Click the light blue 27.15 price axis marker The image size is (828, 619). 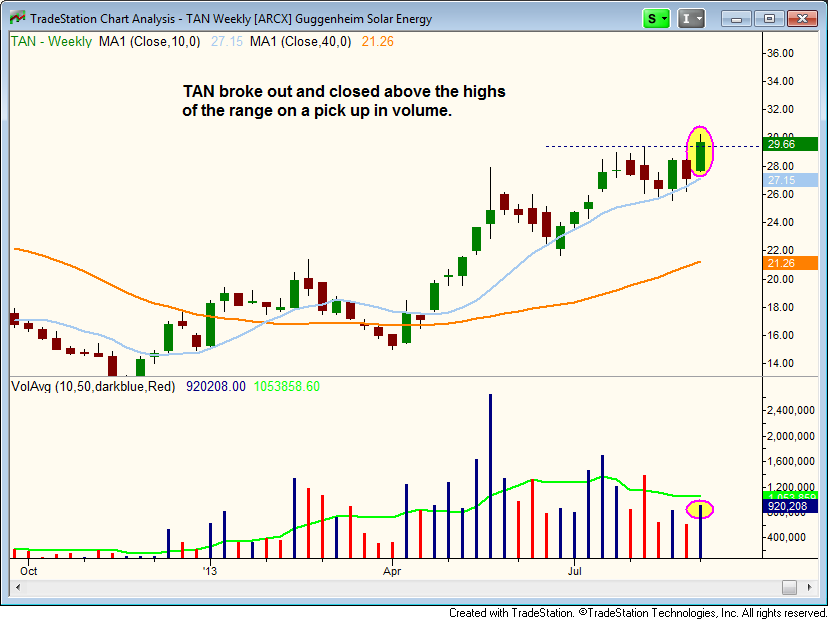791,180
